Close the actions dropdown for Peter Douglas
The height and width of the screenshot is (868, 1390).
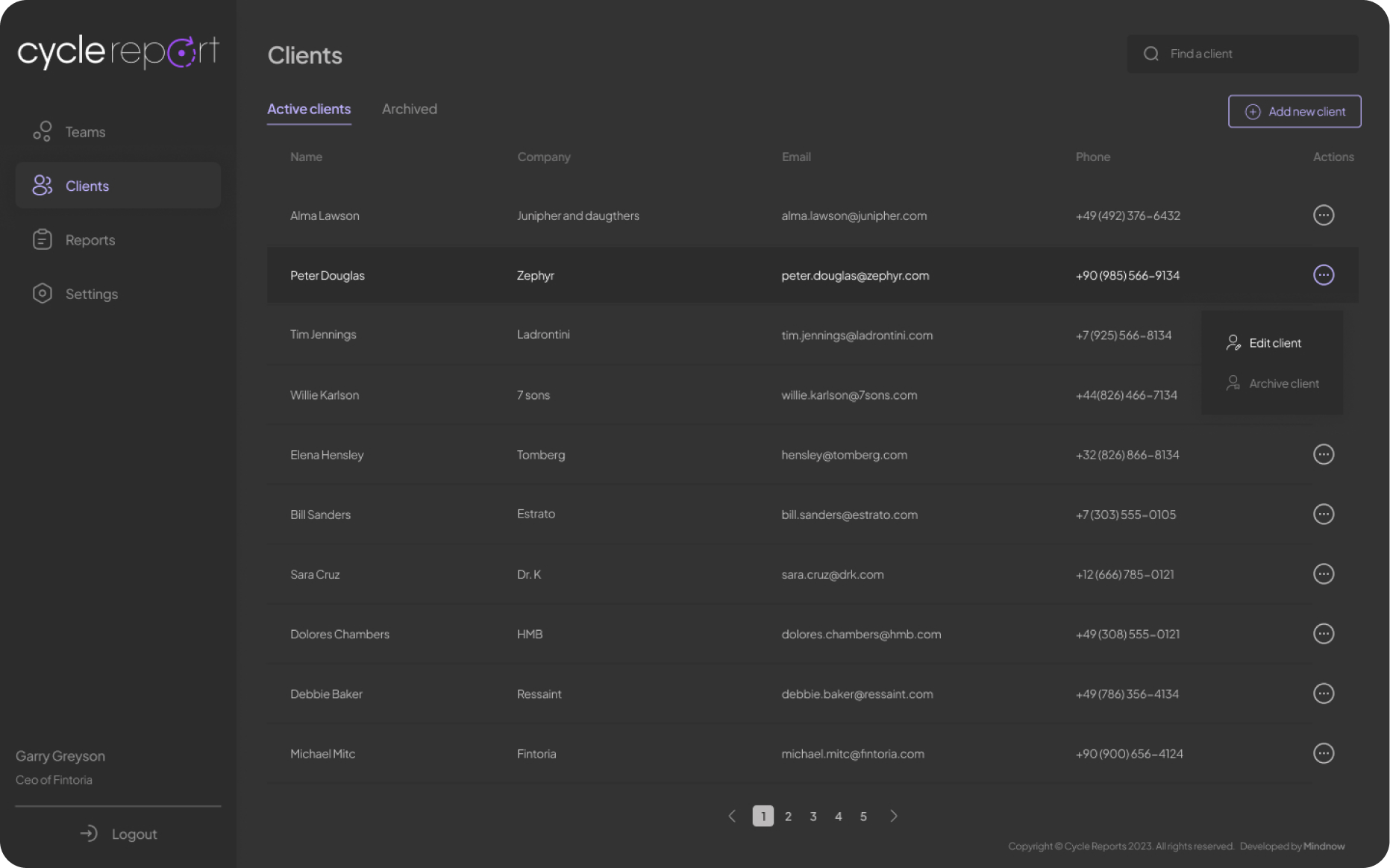[1323, 275]
